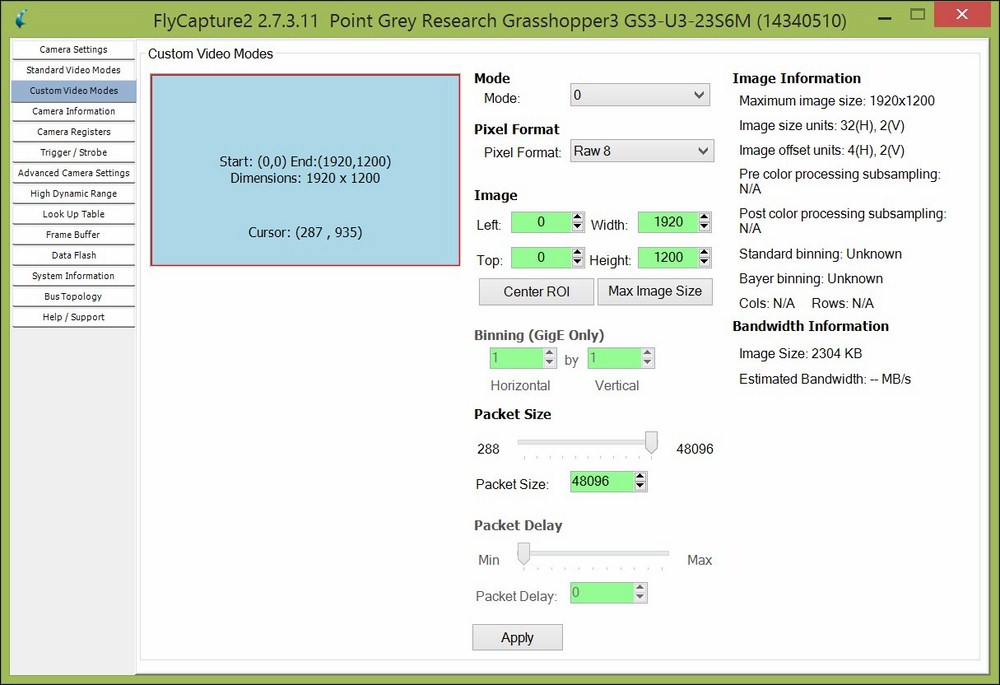
Task: Click the Apply button
Action: [517, 638]
